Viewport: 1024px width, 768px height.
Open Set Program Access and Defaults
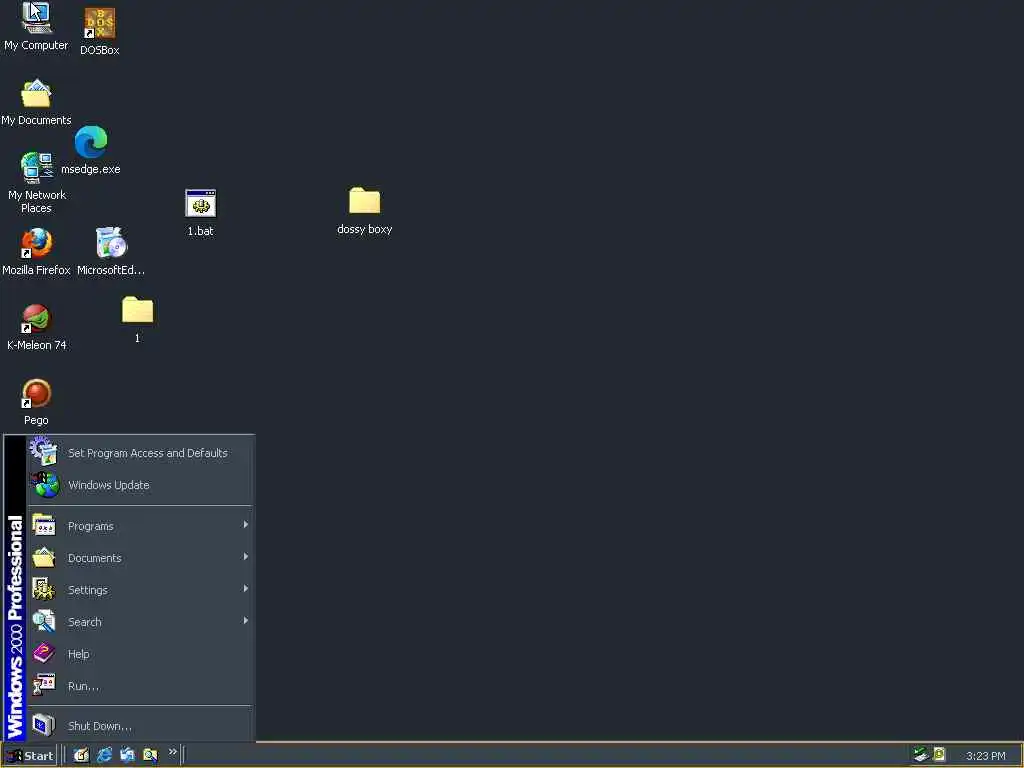140,453
